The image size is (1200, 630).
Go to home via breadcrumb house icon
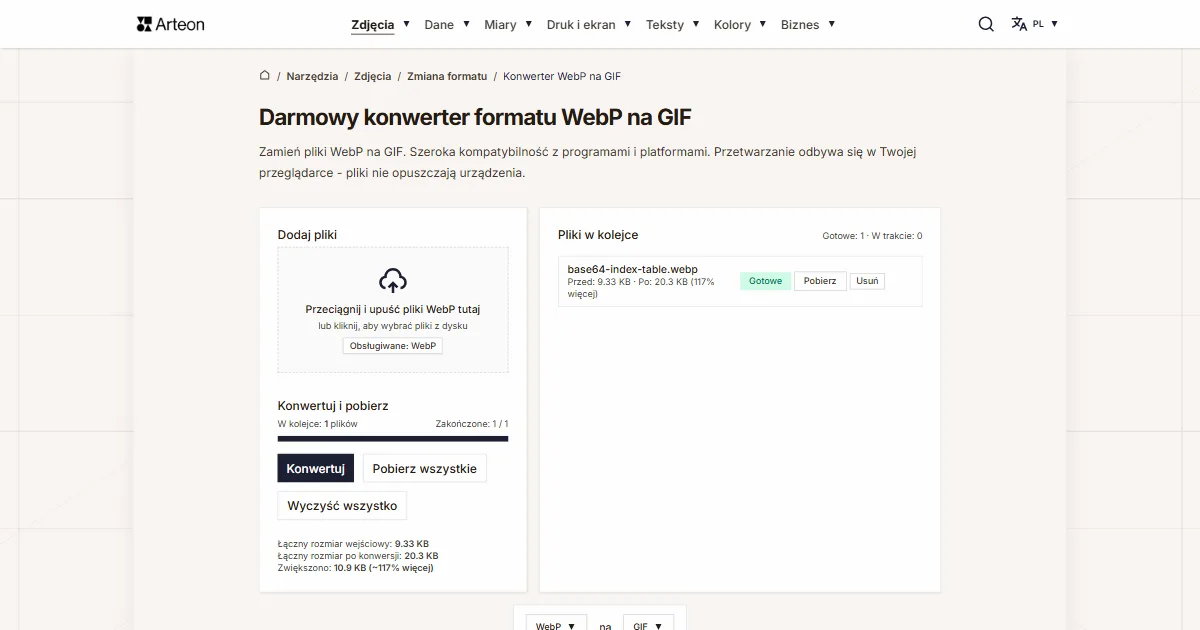265,76
